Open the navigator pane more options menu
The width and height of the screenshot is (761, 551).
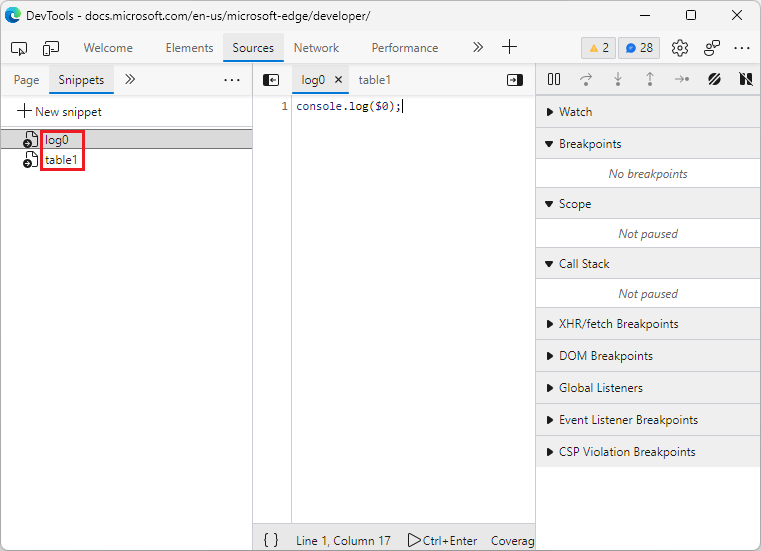pyautogui.click(x=232, y=80)
